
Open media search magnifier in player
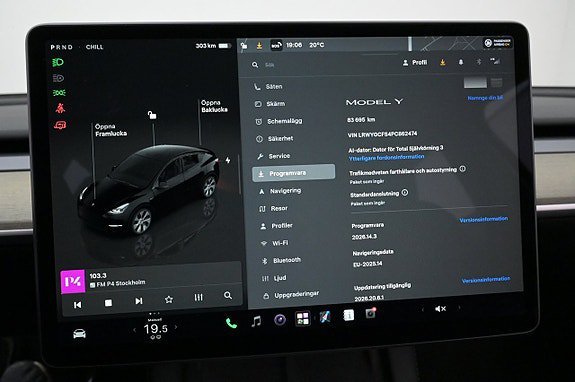coord(228,295)
